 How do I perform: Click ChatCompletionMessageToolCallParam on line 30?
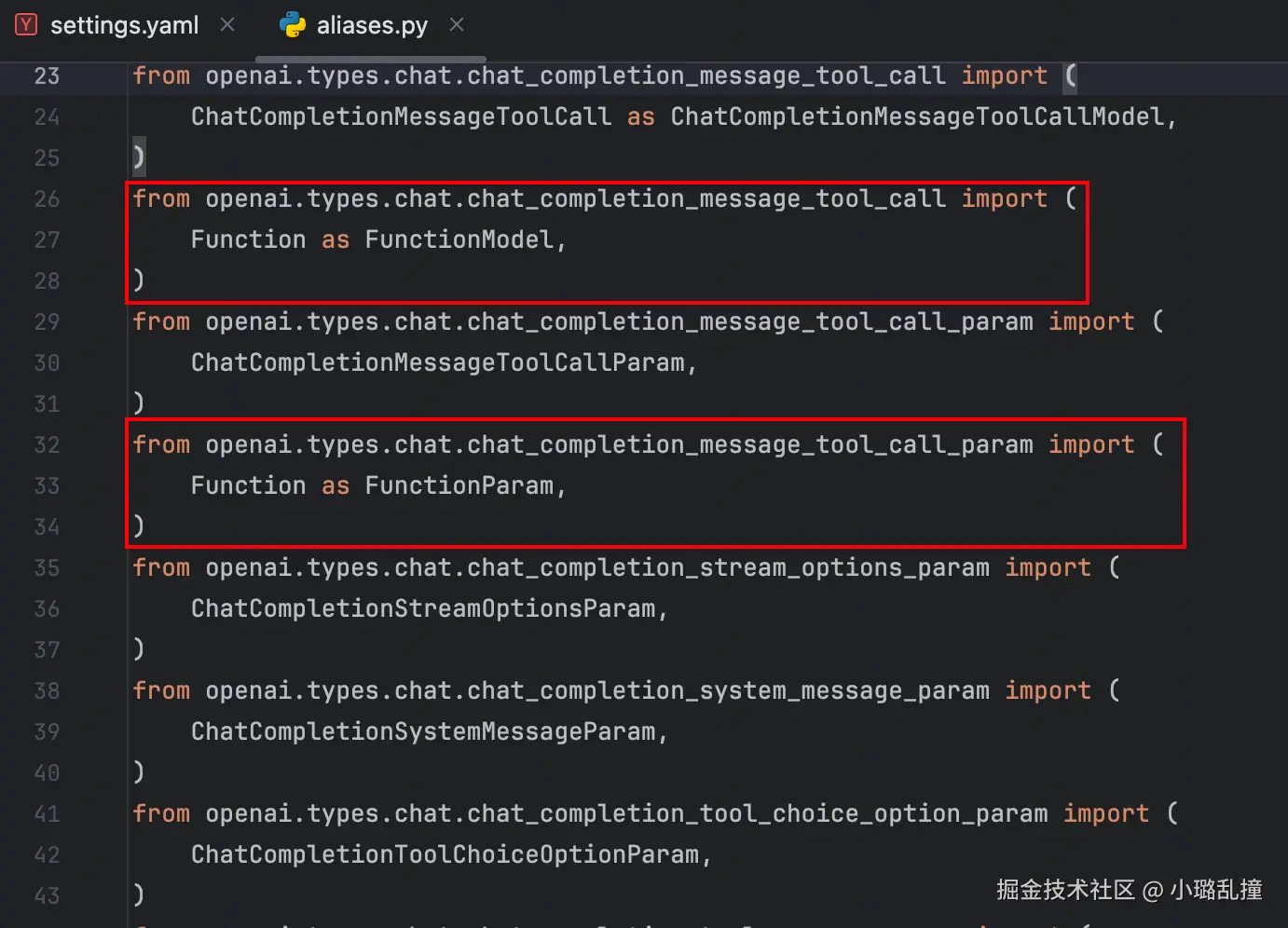437,363
